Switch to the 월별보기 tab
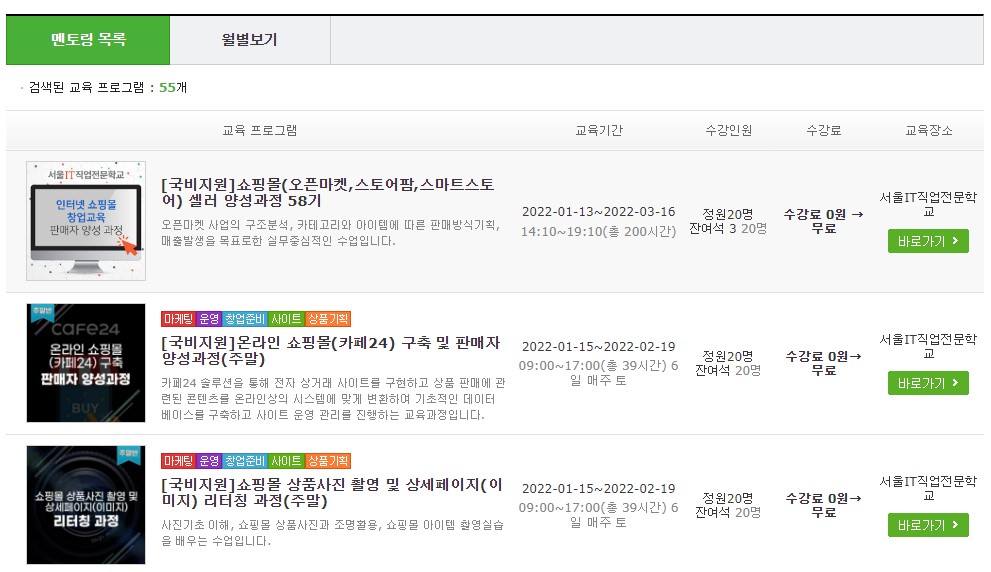 coord(250,40)
